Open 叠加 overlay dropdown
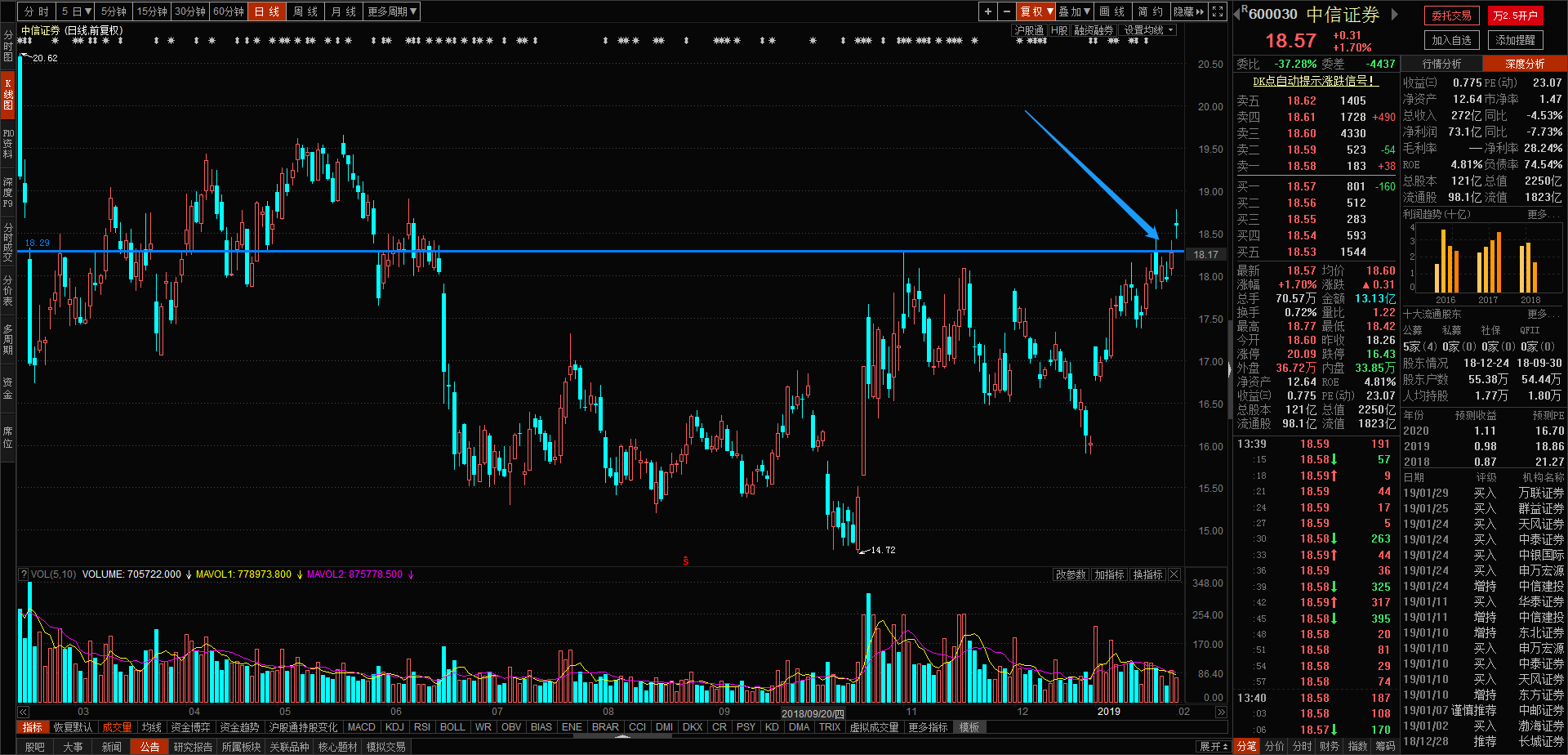 coord(1074,11)
